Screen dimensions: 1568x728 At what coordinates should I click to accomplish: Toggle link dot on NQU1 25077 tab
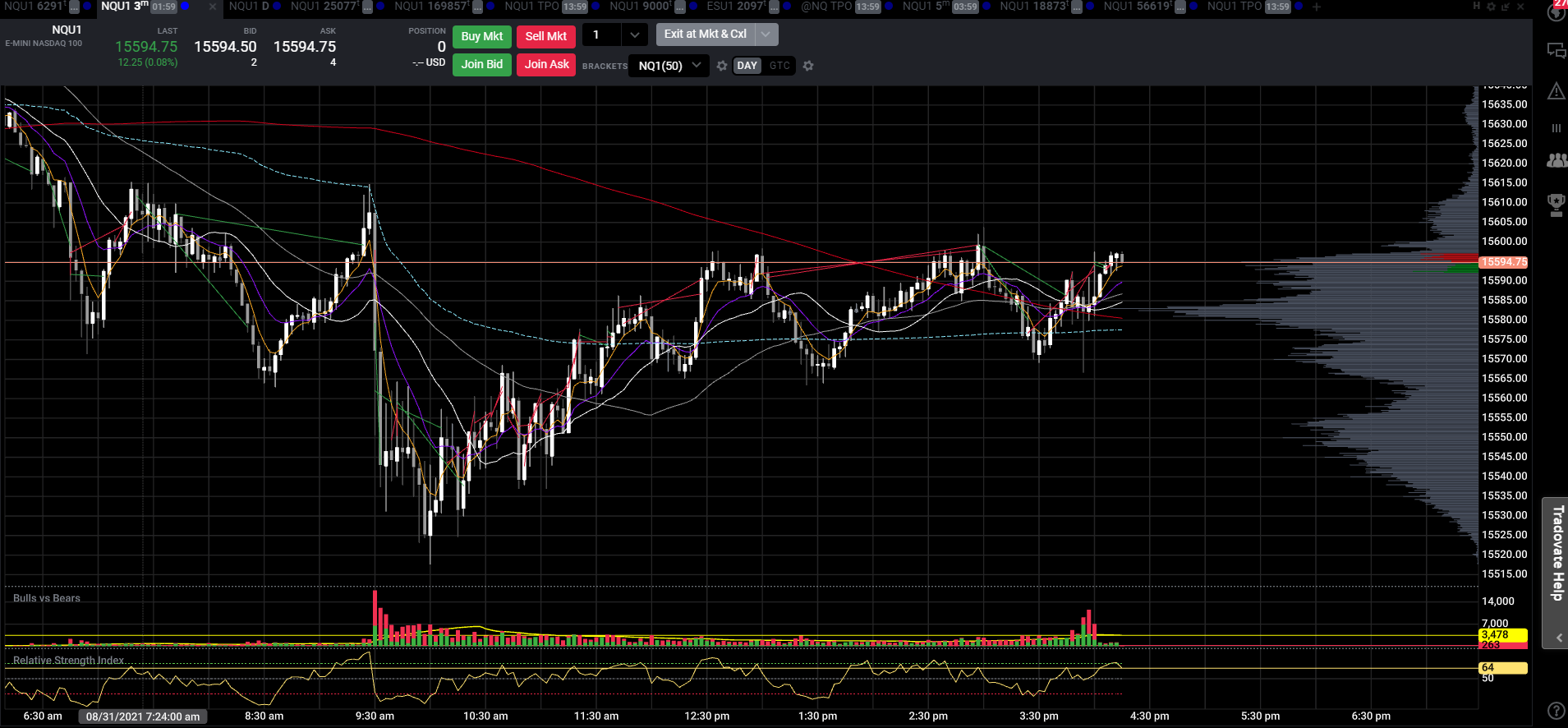(380, 7)
